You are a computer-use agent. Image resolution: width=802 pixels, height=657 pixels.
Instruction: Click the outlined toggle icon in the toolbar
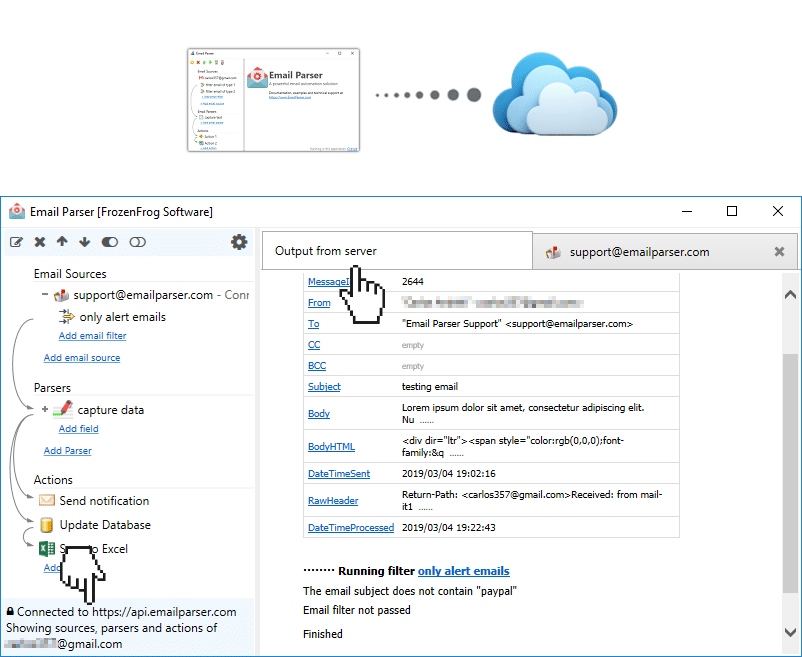pos(138,242)
